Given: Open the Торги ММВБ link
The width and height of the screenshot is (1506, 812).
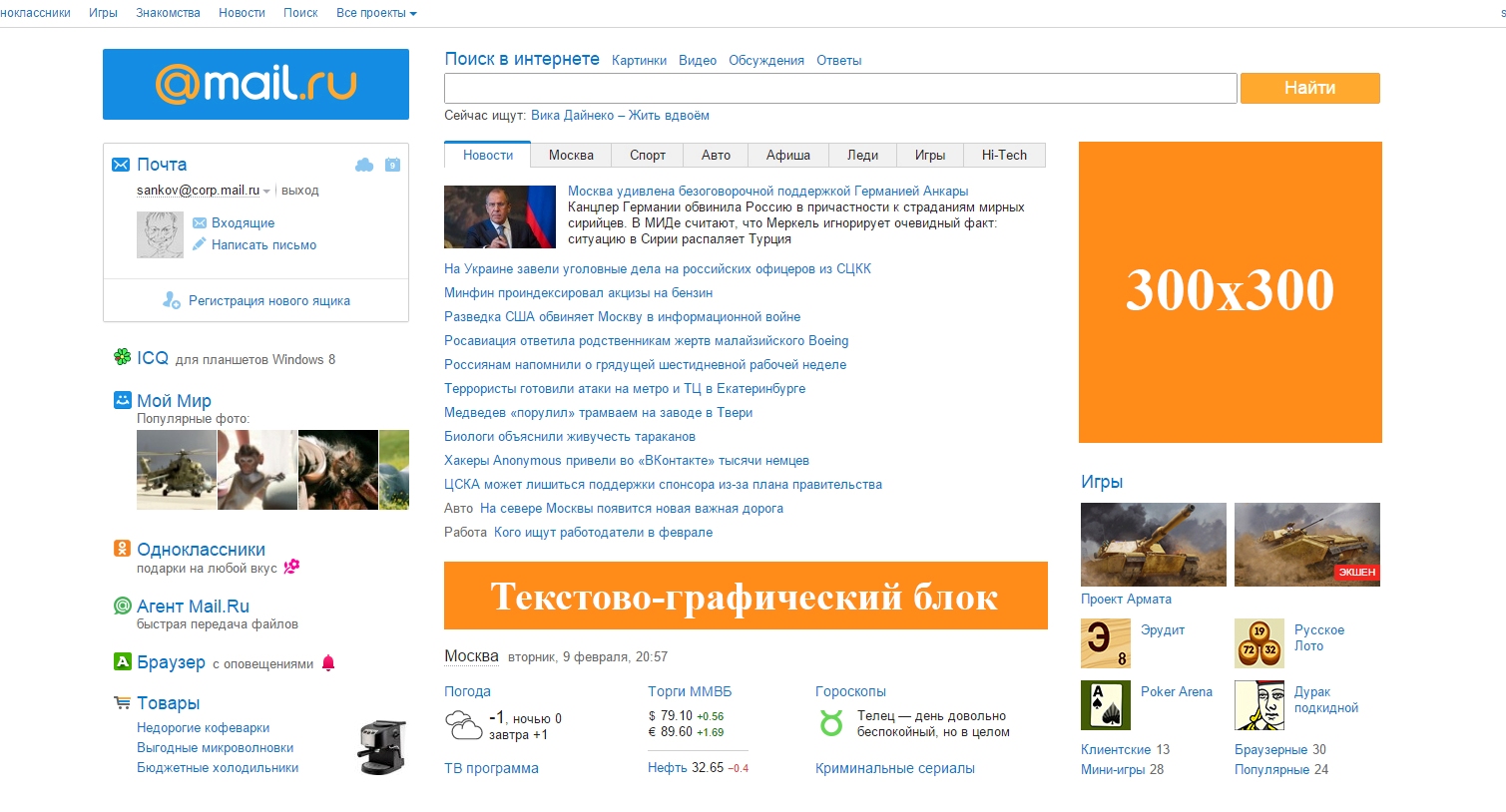Looking at the screenshot, I should tap(690, 691).
